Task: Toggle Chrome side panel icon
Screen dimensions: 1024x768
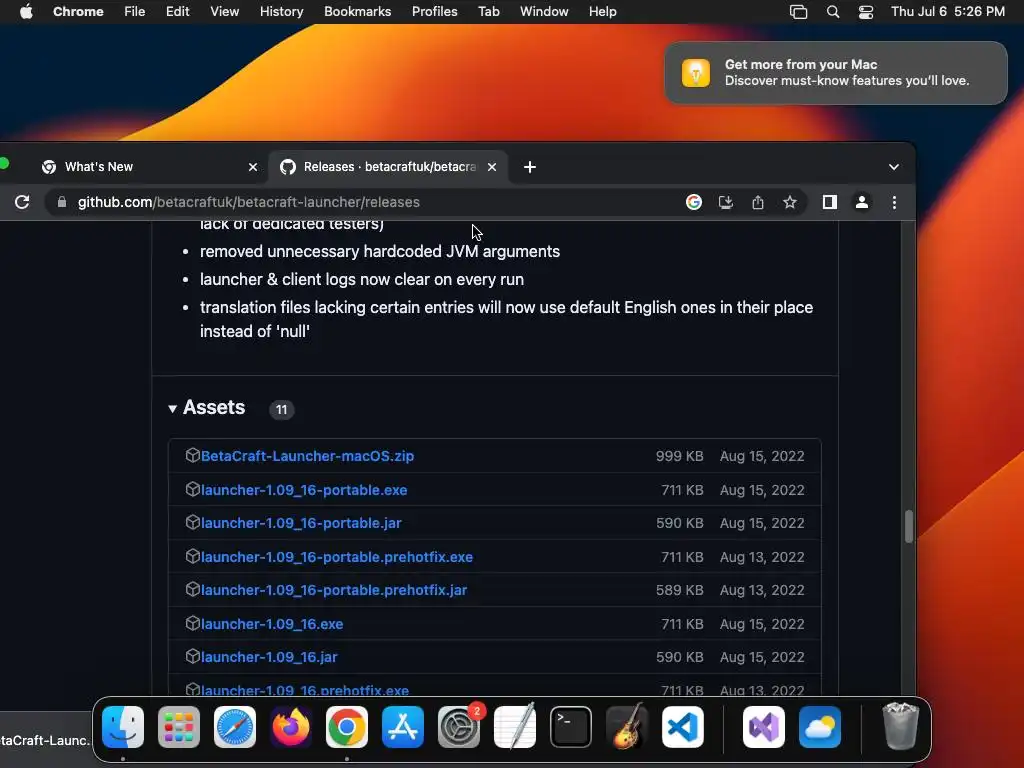Action: 829,202
